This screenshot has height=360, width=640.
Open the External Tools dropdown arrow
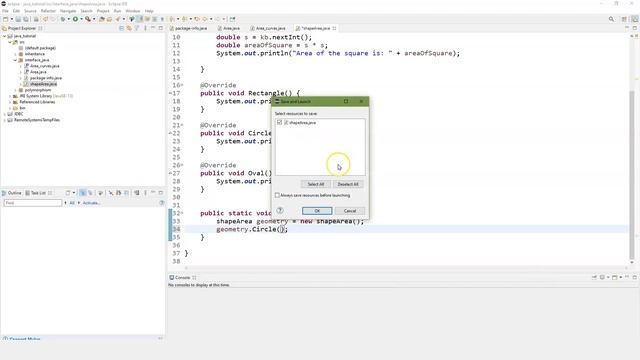(94, 19)
